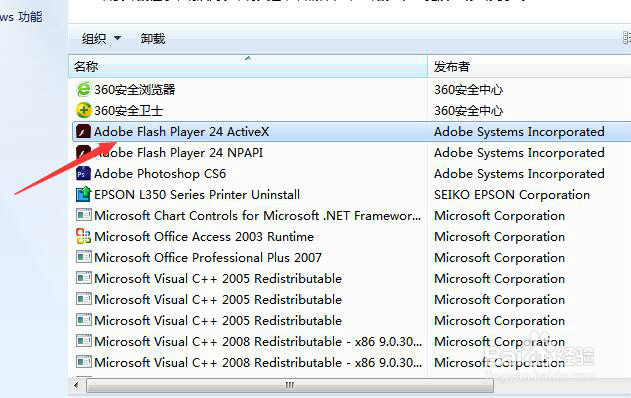The image size is (631, 398).
Task: Open the 组织 dropdown menu
Action: click(x=101, y=39)
